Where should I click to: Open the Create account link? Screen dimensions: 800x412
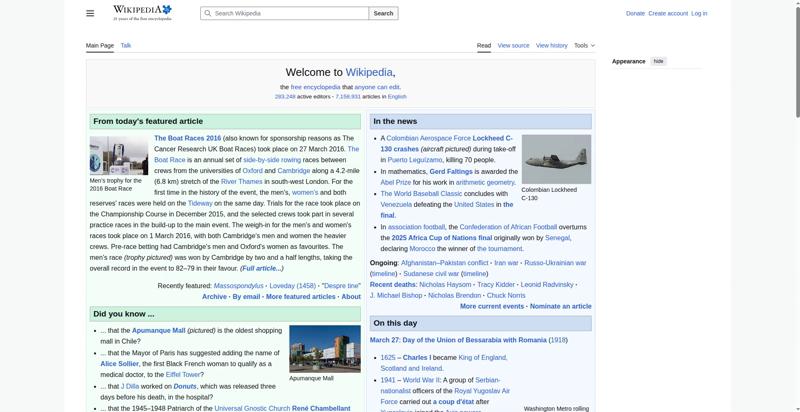668,13
